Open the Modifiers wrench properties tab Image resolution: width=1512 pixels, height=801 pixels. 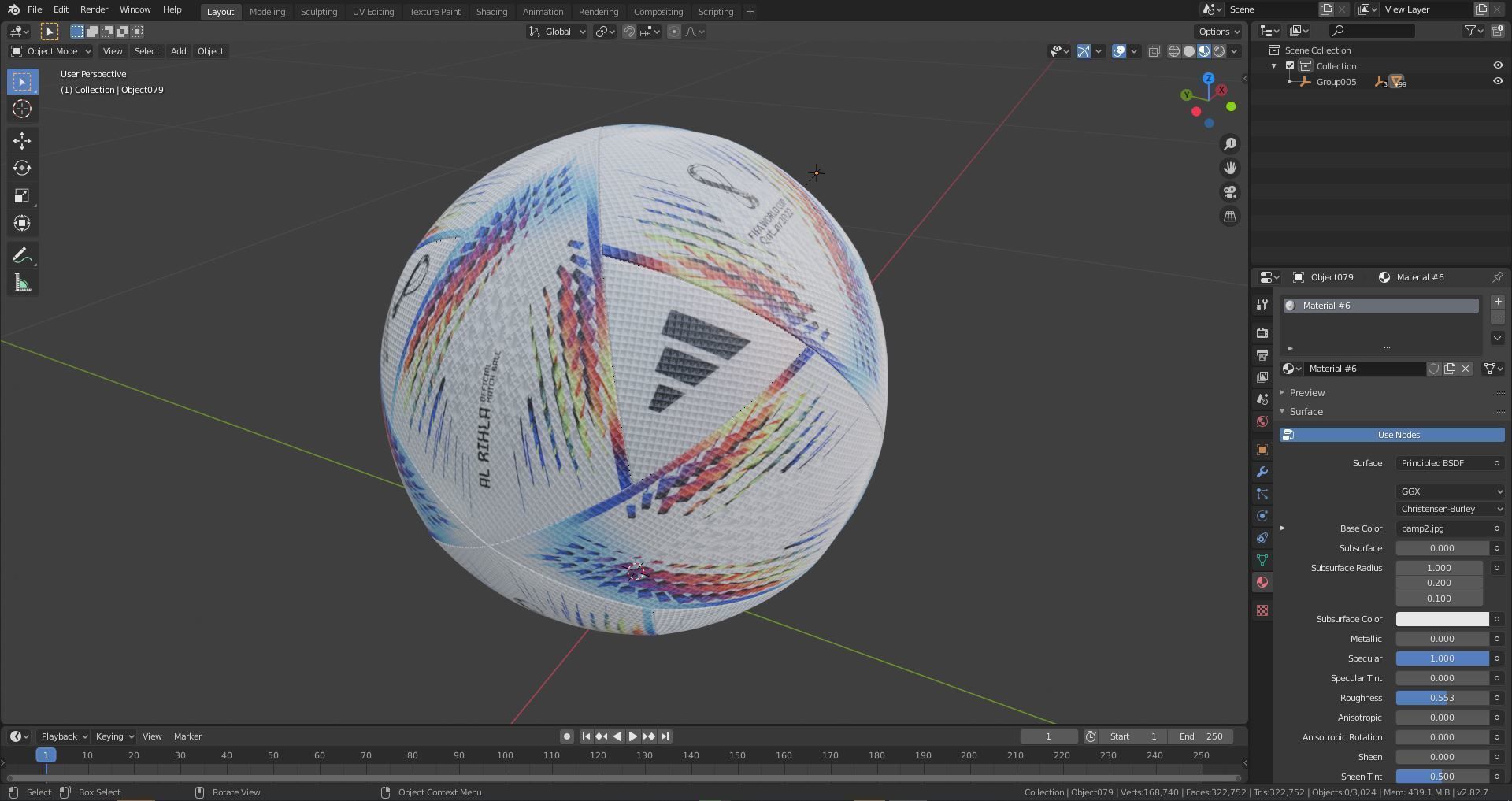point(1262,472)
